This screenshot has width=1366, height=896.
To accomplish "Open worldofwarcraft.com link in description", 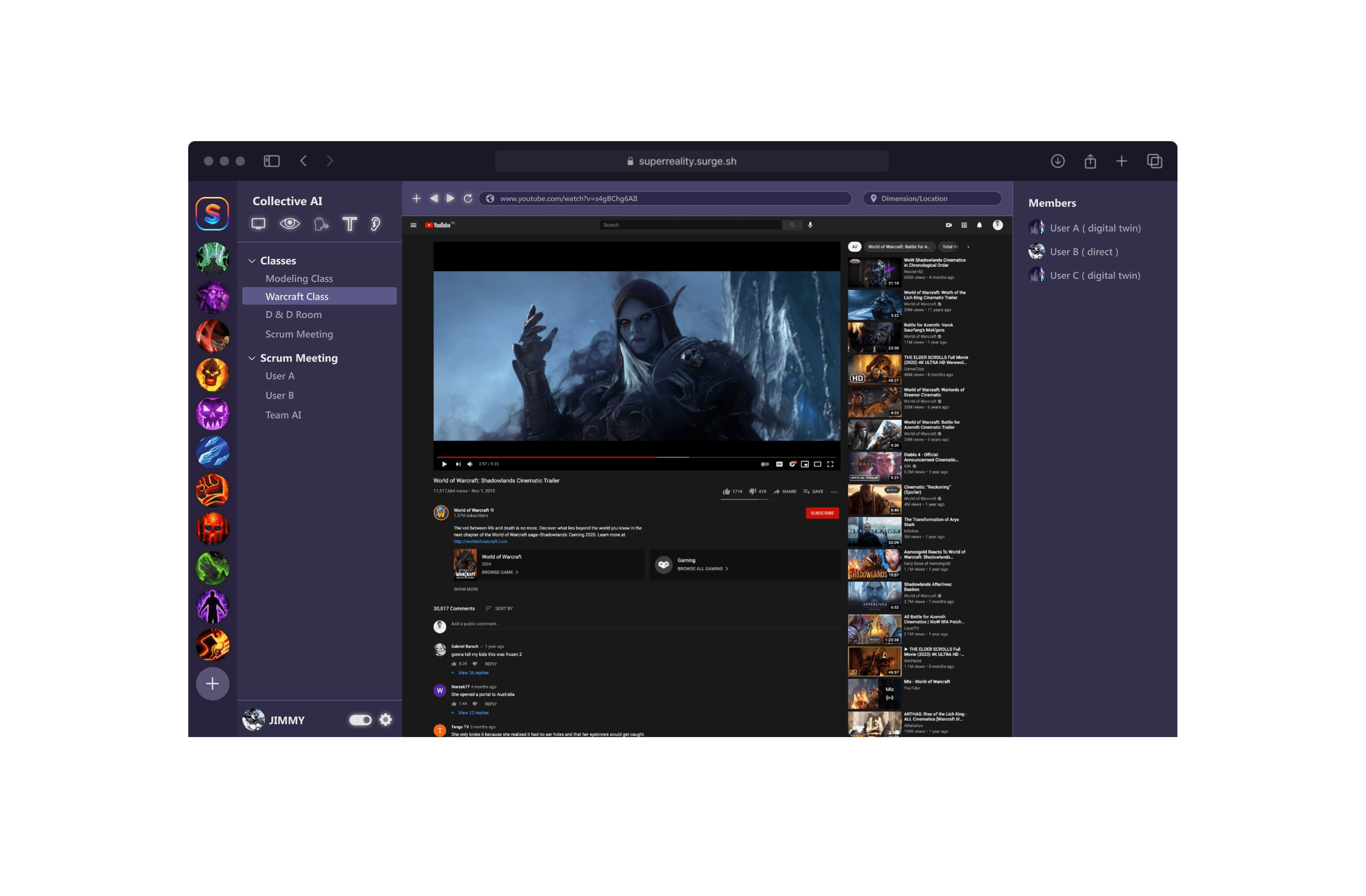I will pos(480,542).
